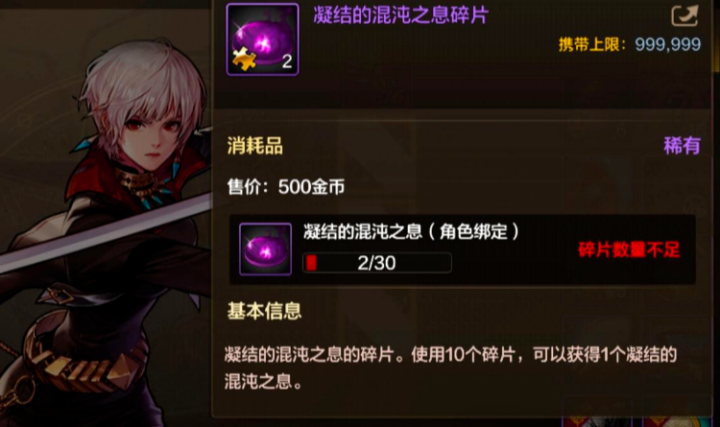Click the red filled portion of progress bar
720x427 pixels.
pos(311,263)
